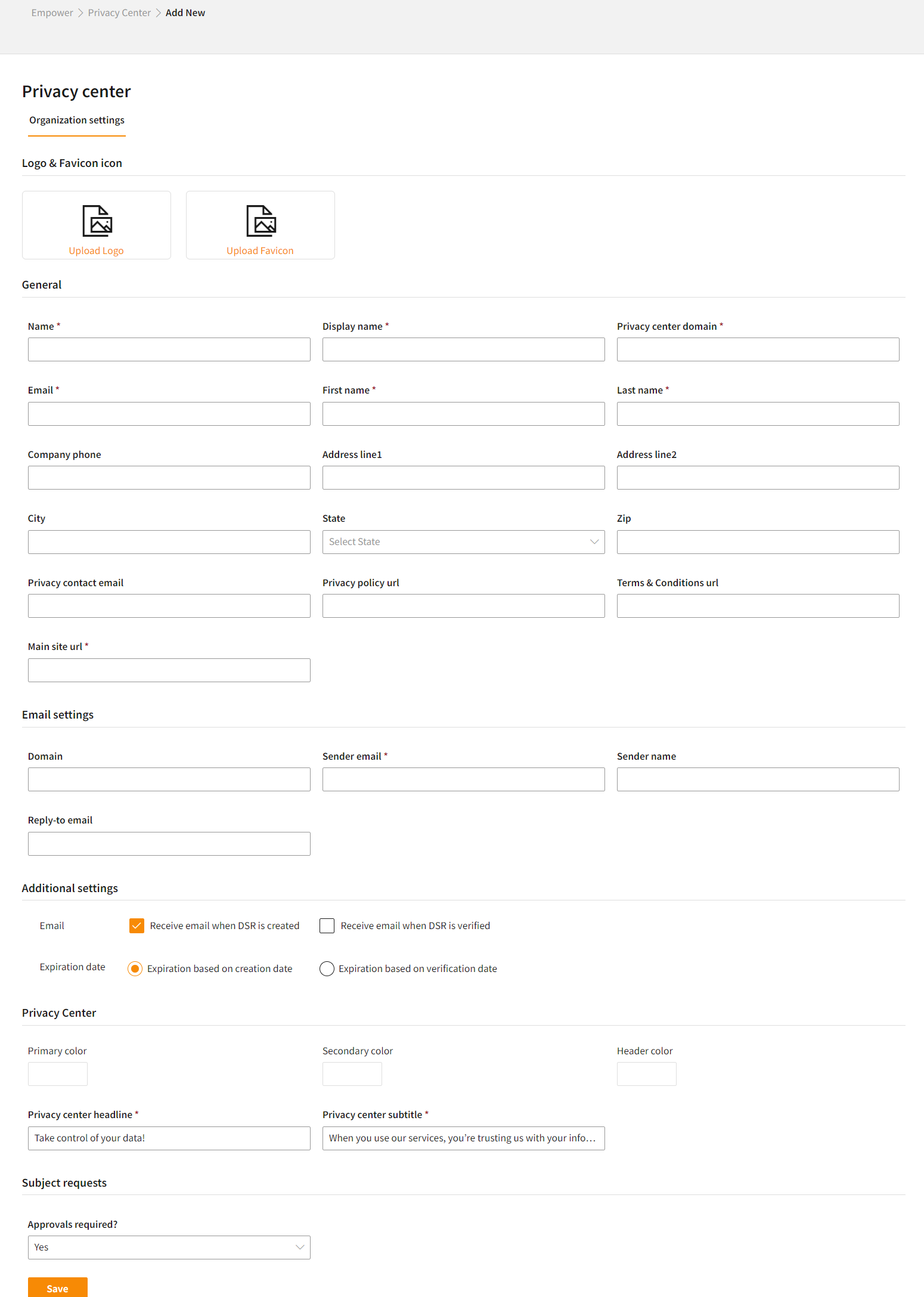Click the Privacy contact email field

tap(169, 606)
